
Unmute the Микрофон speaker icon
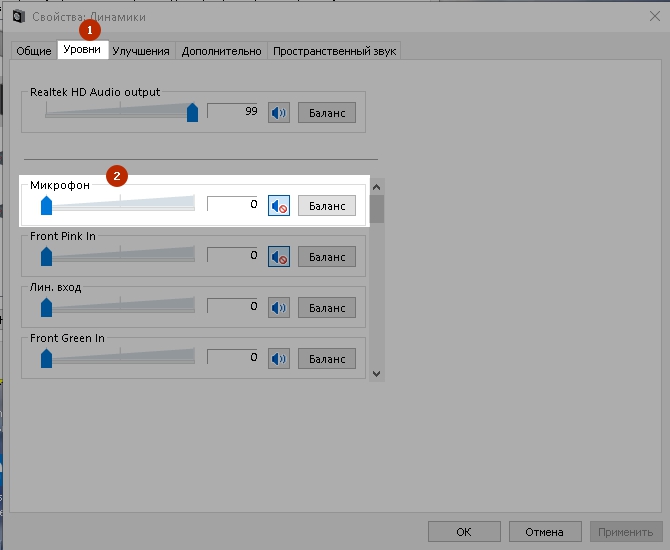tap(279, 206)
